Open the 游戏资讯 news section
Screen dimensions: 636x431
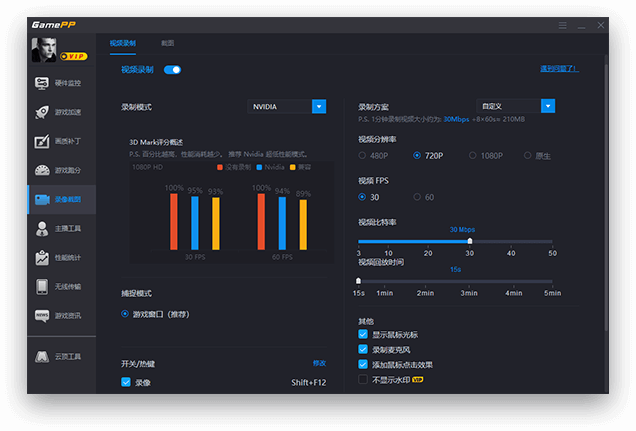61,316
